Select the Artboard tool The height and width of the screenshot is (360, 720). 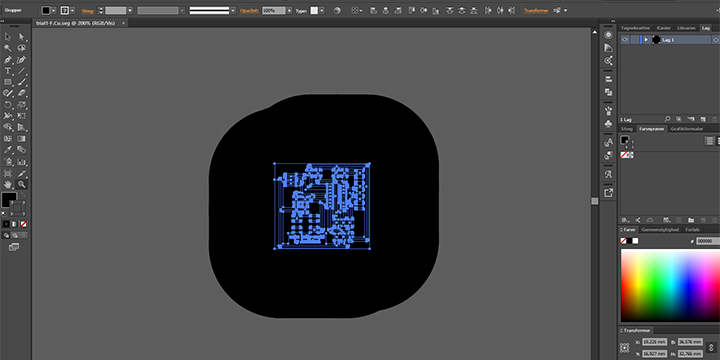click(x=8, y=173)
